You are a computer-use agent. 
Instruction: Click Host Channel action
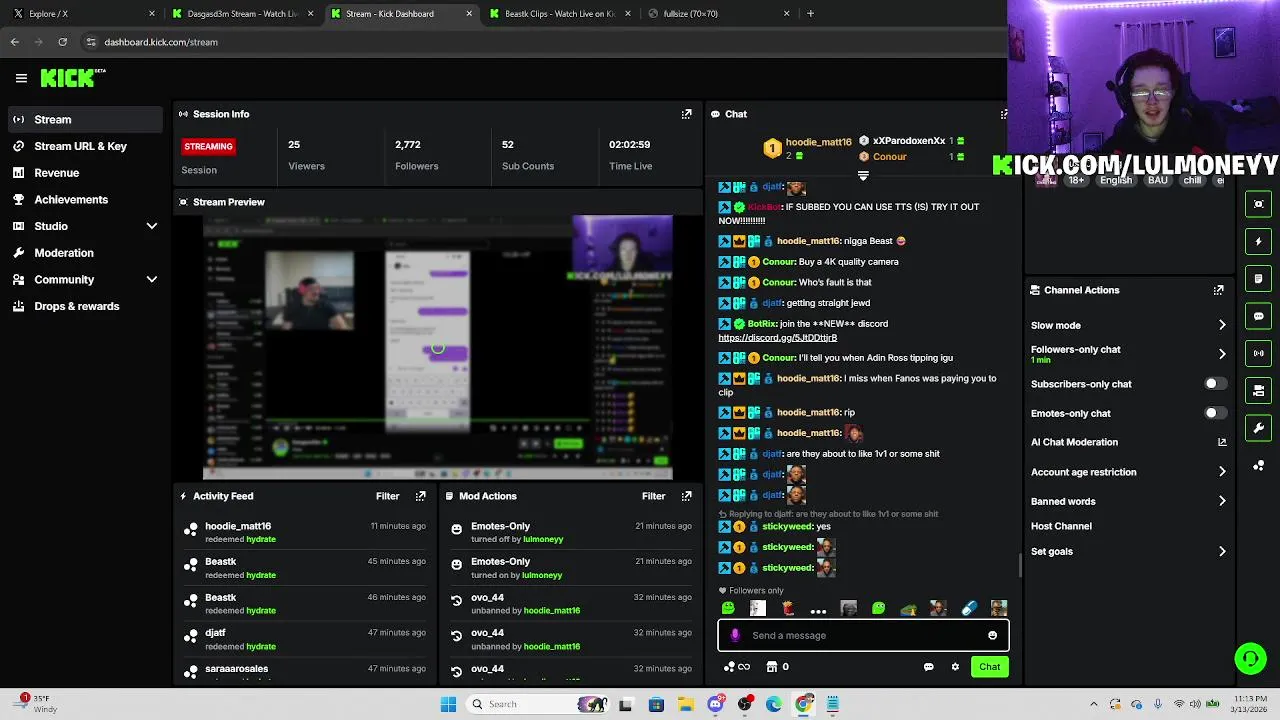coord(1061,526)
